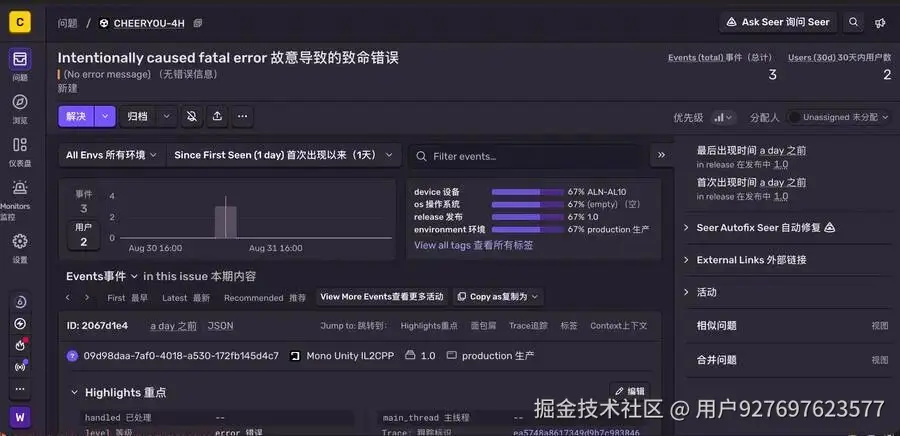The width and height of the screenshot is (900, 436).
Task: Copy the short ID next to CHEERYOU-4H
Action: point(198,23)
